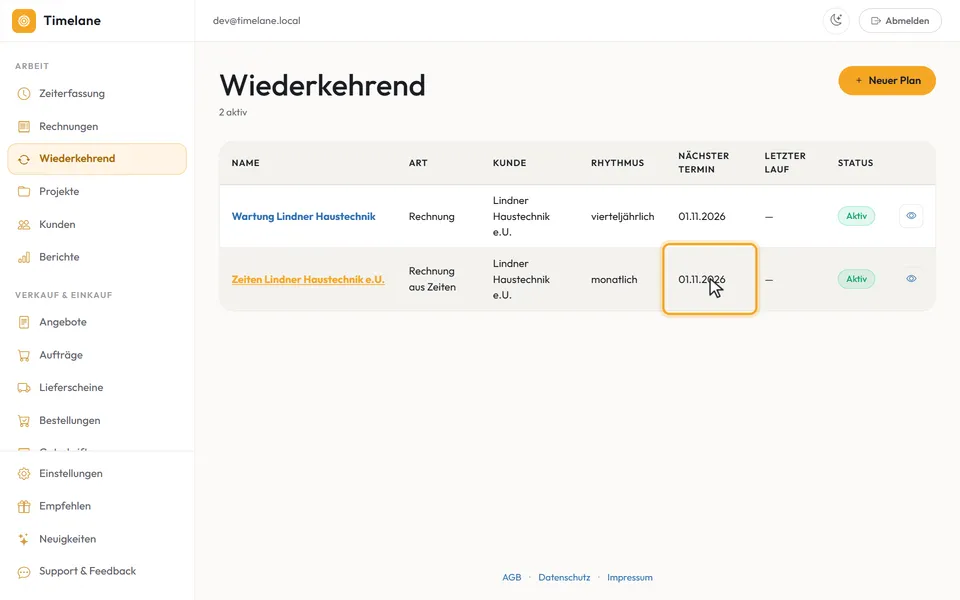Viewport: 960px width, 600px height.
Task: Click the Empfehlen gift icon
Action: [x=24, y=506]
